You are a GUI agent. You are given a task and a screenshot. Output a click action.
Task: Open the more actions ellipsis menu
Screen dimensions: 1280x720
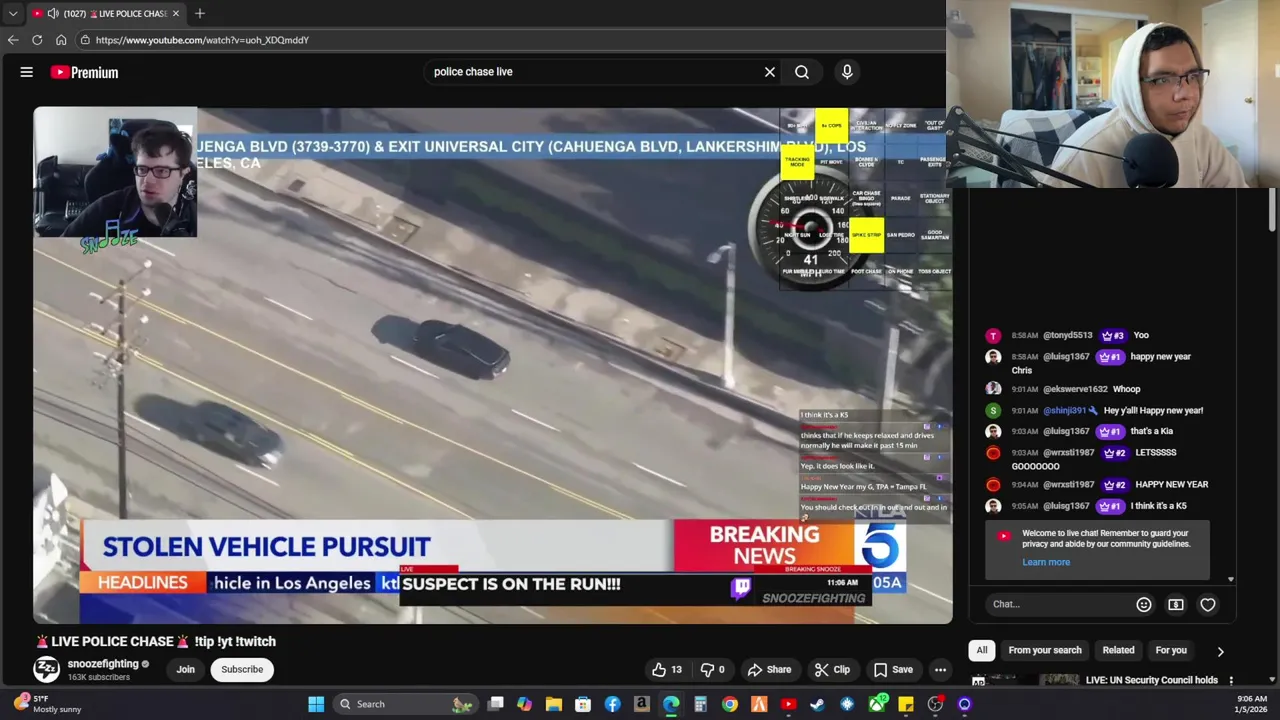[940, 670]
